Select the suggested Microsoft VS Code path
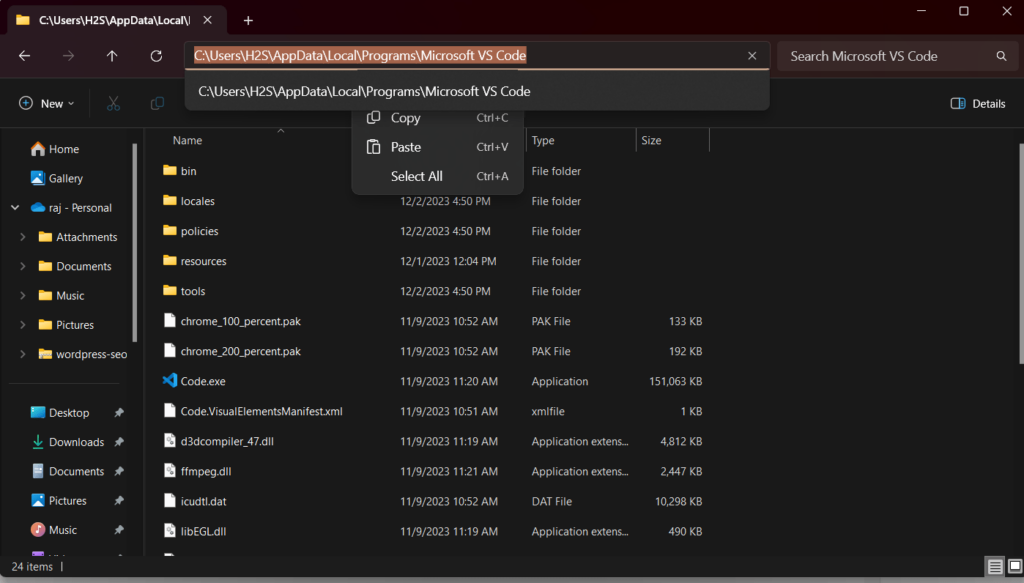 pos(364,91)
